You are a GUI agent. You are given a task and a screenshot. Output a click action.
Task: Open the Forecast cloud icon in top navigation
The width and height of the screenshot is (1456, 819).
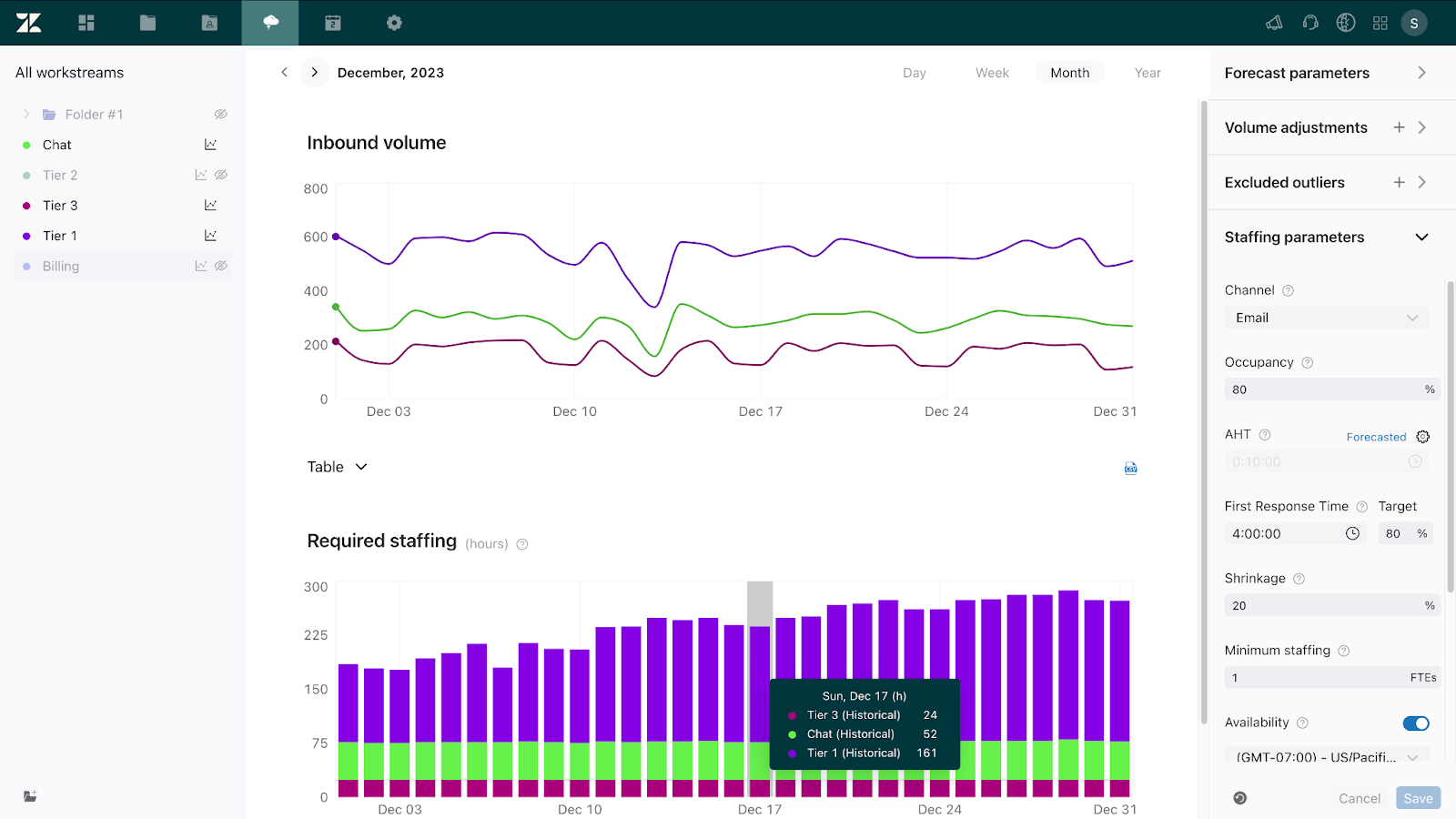[x=269, y=22]
